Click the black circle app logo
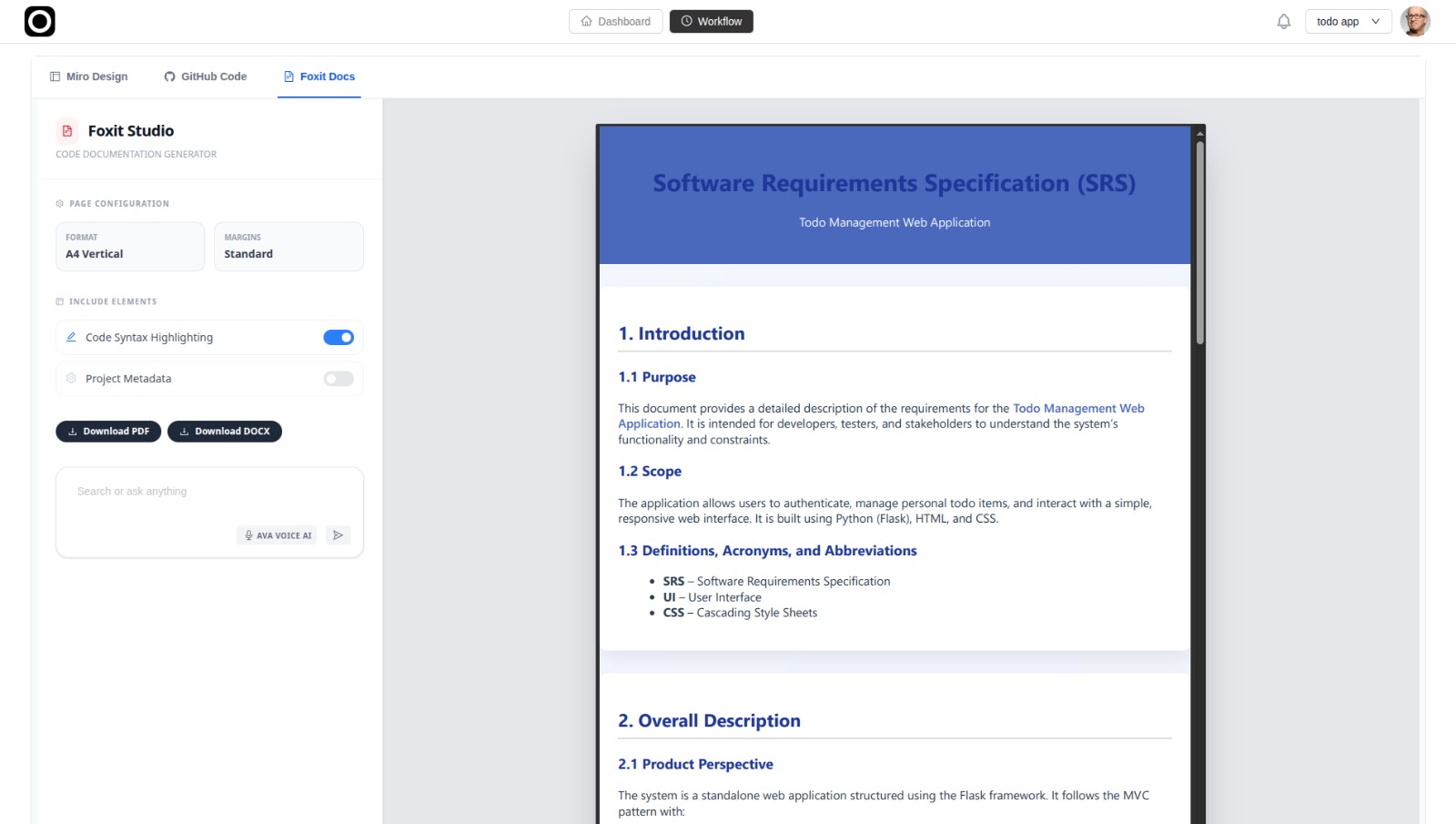This screenshot has width=1456, height=824. coord(39,21)
